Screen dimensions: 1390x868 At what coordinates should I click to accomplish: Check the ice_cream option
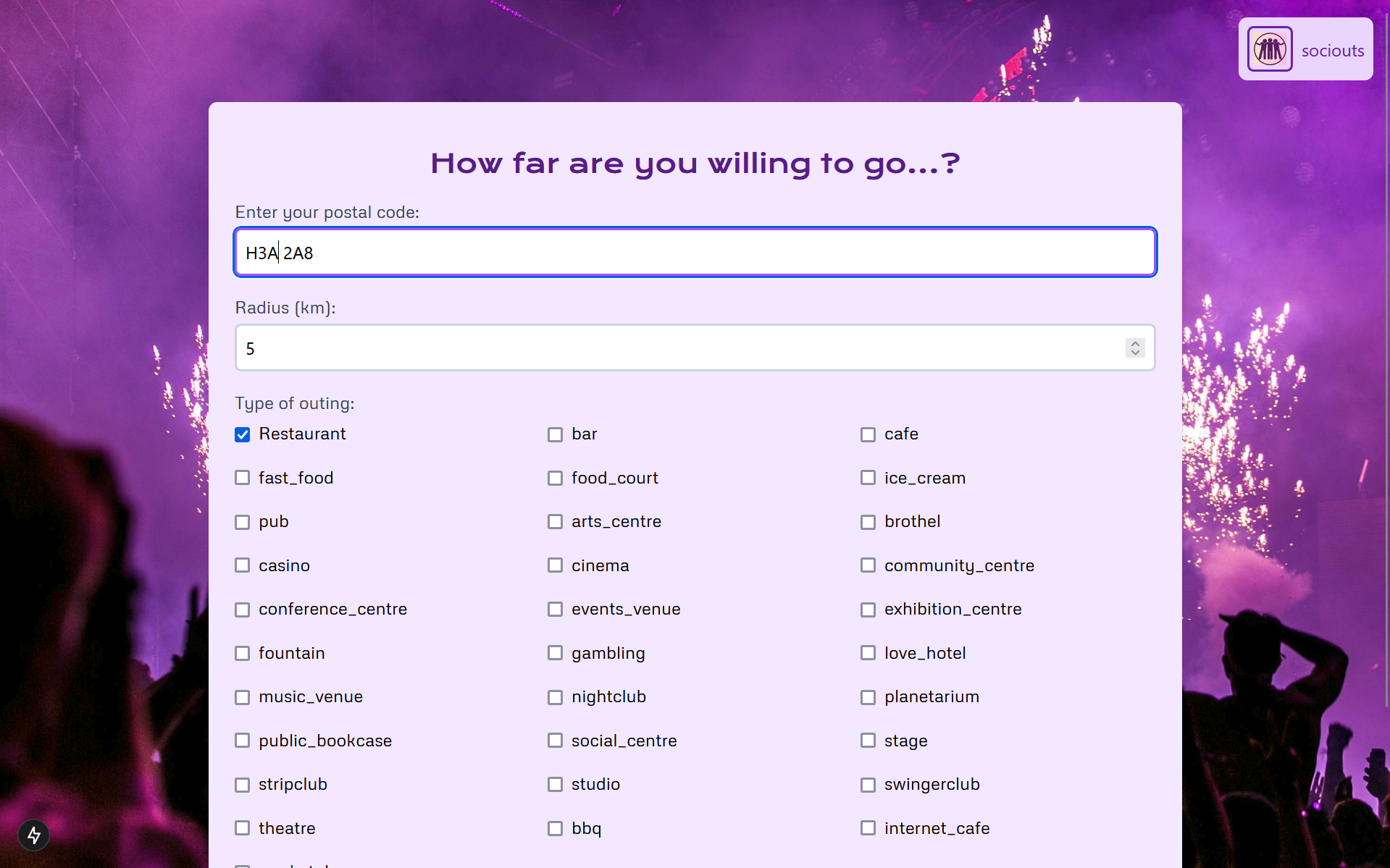[x=868, y=478]
